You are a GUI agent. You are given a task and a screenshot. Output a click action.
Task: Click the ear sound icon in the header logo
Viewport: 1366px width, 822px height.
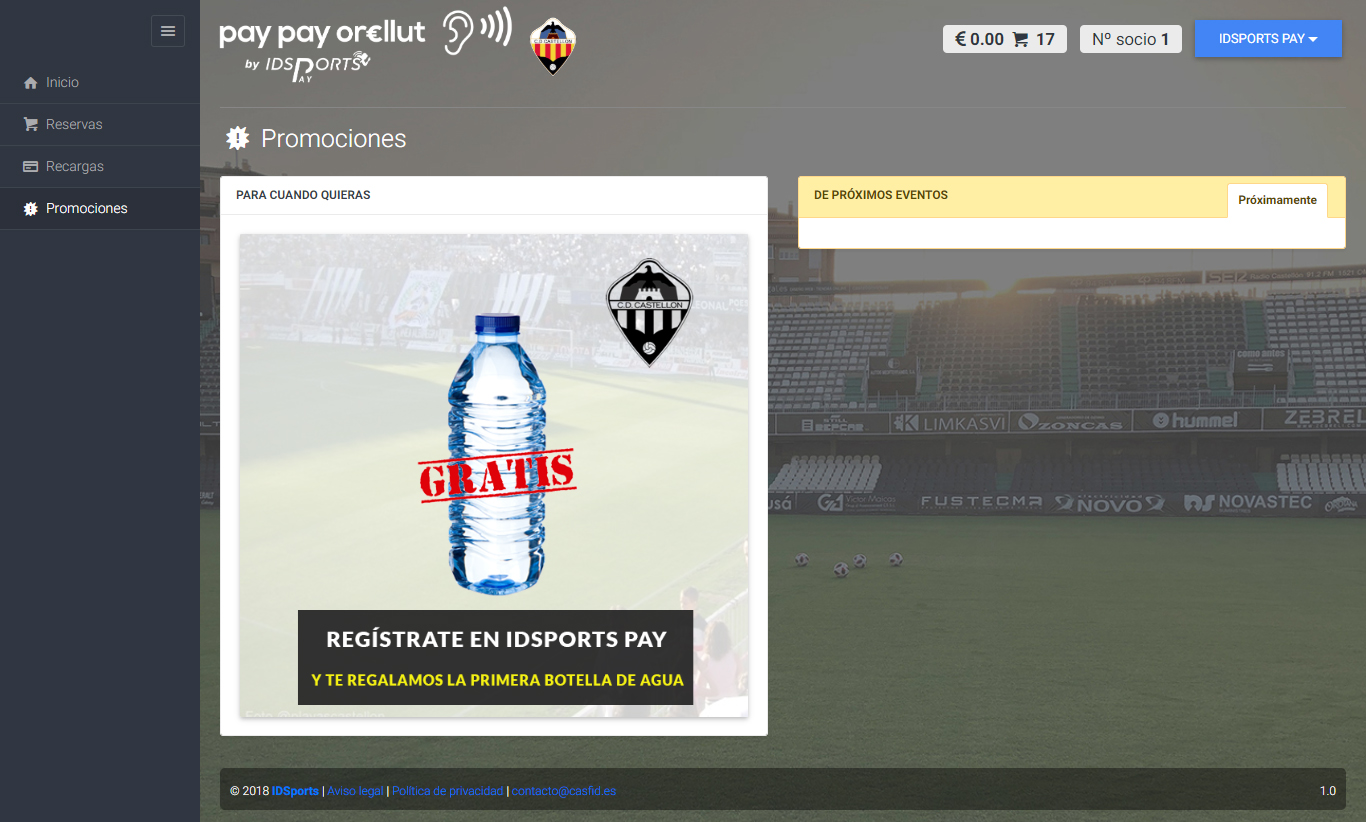[477, 31]
